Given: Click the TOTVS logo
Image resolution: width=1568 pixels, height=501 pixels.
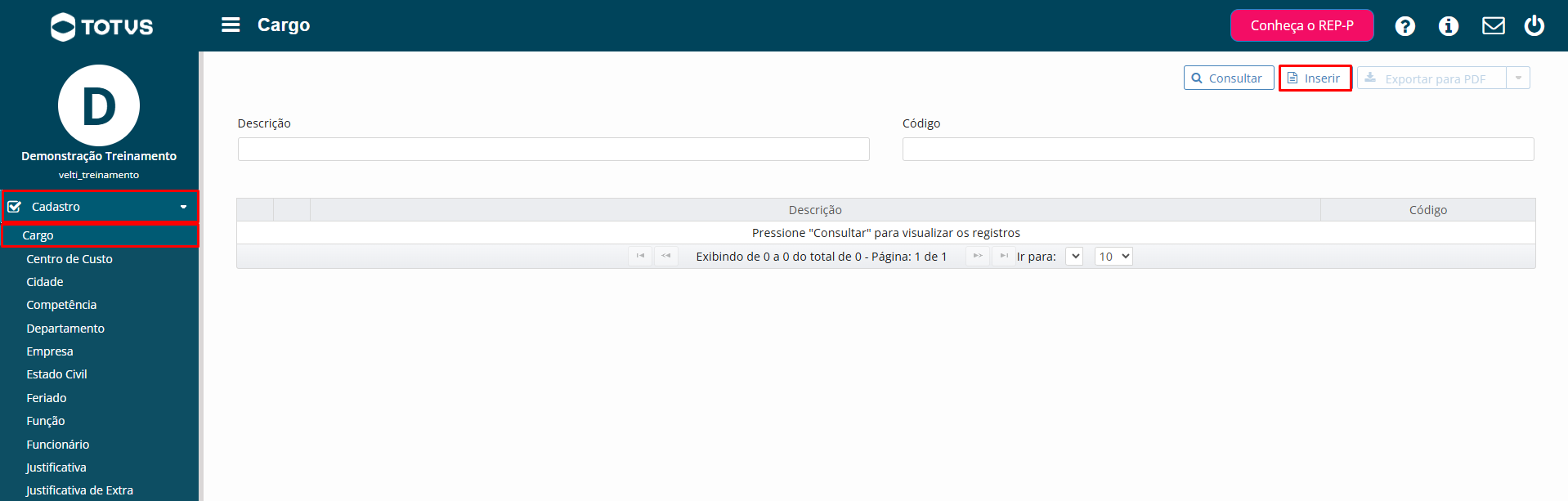Looking at the screenshot, I should (x=101, y=27).
